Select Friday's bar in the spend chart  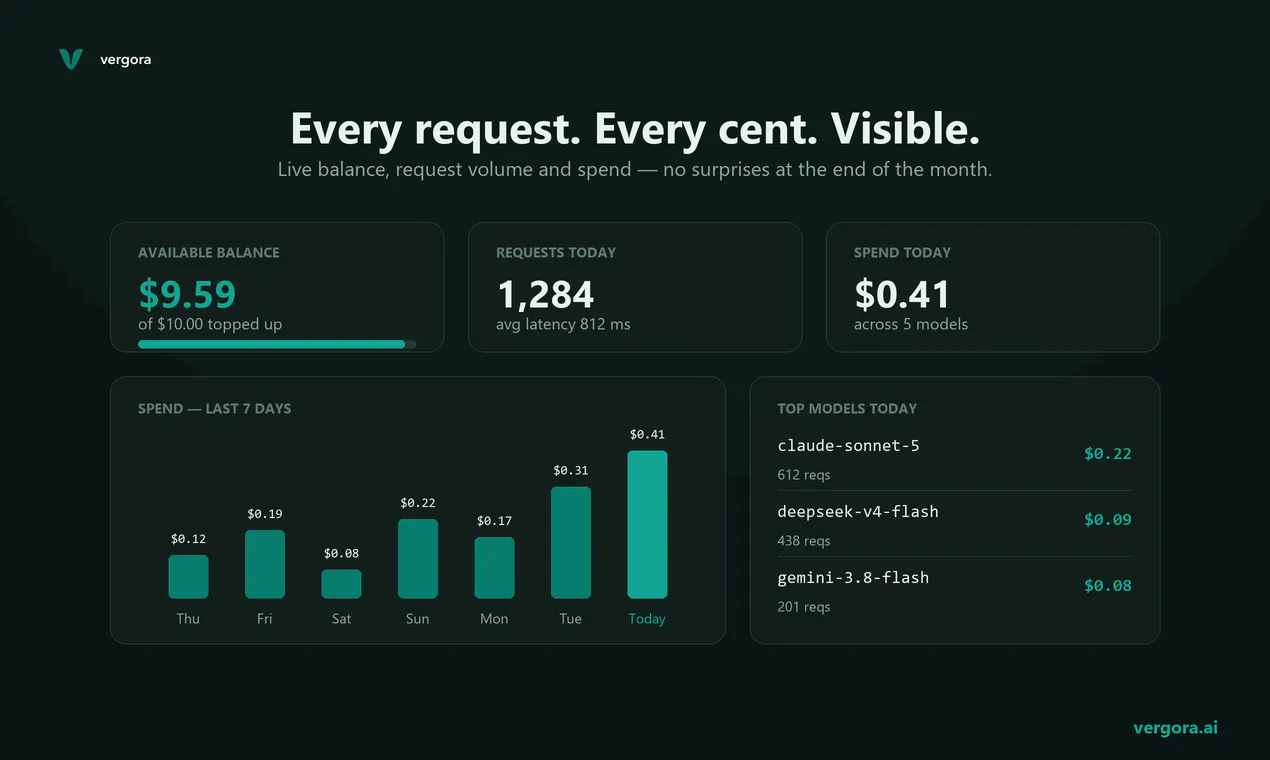coord(265,564)
